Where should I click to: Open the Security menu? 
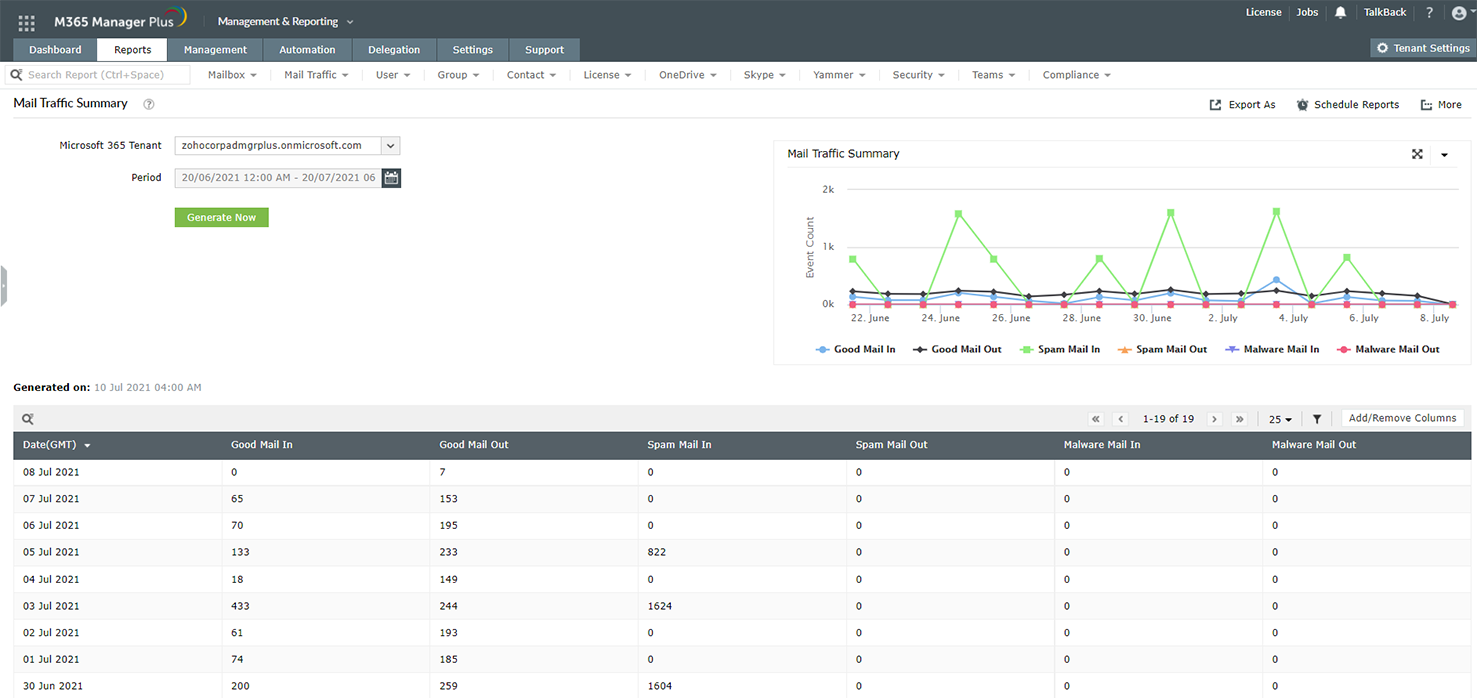click(916, 74)
